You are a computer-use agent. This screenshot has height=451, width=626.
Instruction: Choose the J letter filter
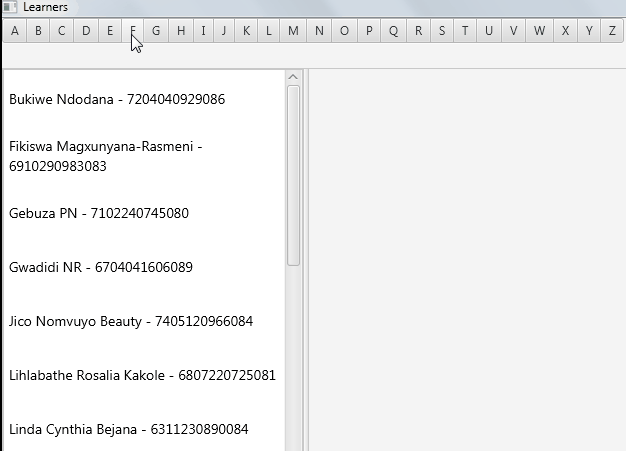pyautogui.click(x=224, y=31)
